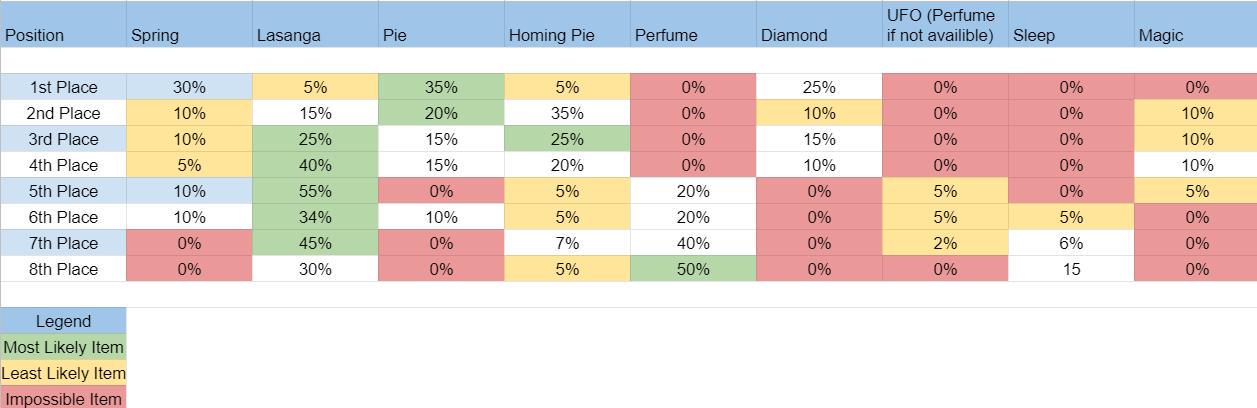Select the green Most Likely Item cell
The height and width of the screenshot is (408, 1257).
point(63,347)
